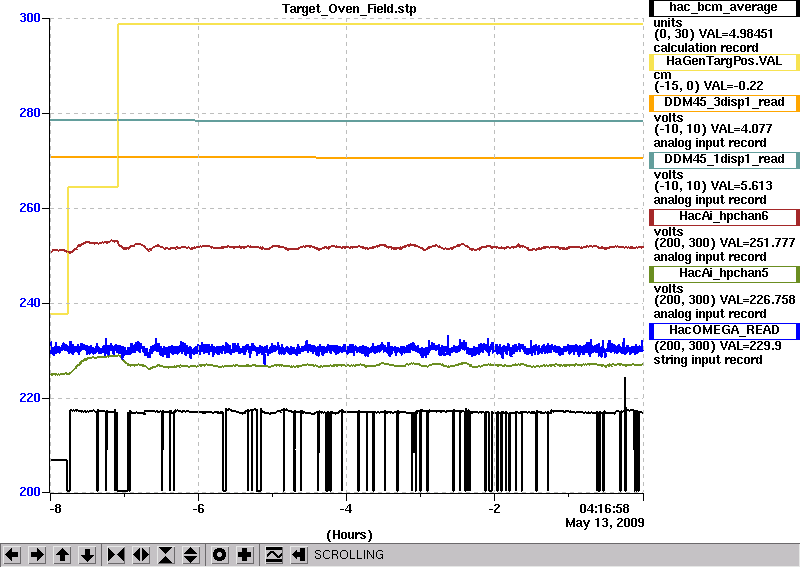The height and width of the screenshot is (567, 800).
Task: Click the -8 x-axis label
Action: click(55, 509)
